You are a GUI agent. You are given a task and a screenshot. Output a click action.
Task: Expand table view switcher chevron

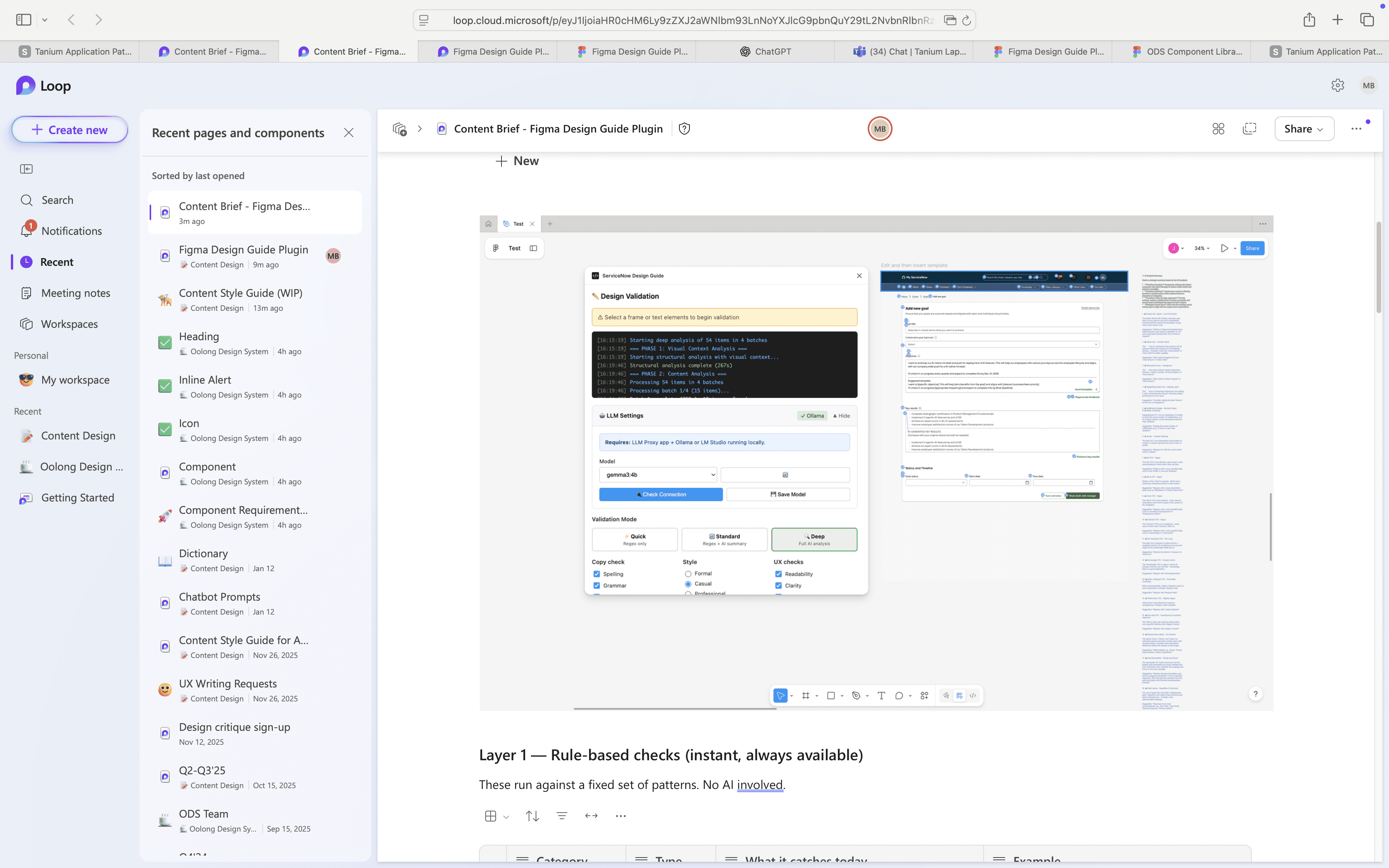click(x=506, y=817)
